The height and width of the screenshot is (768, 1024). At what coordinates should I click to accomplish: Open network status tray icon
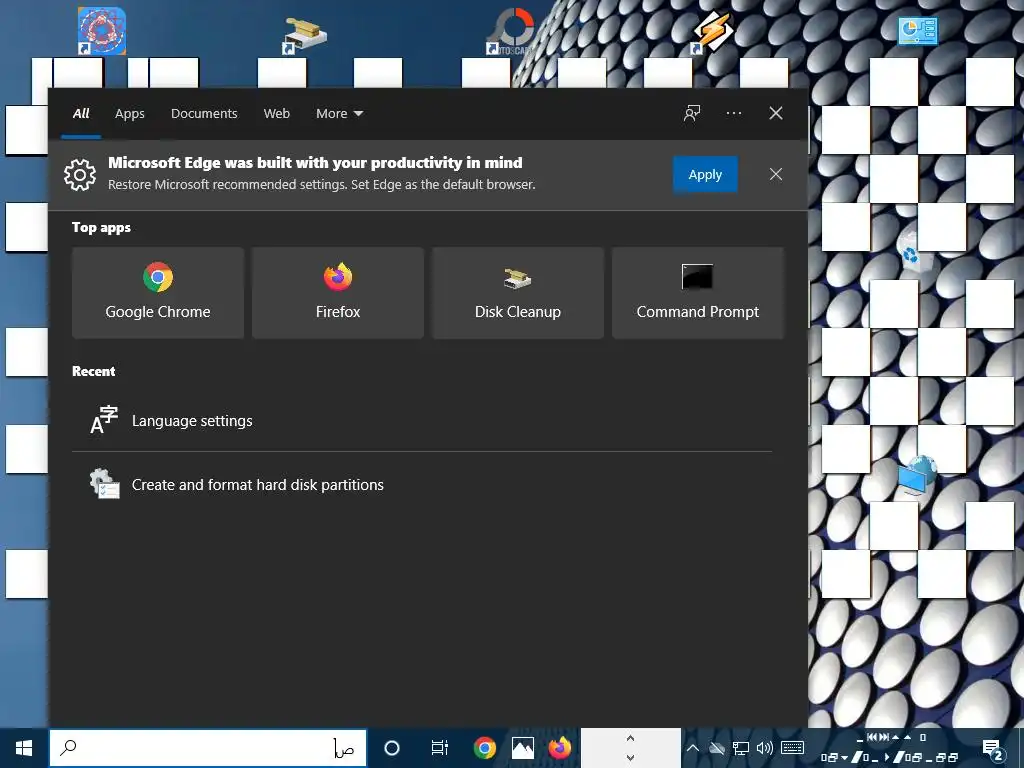[741, 748]
